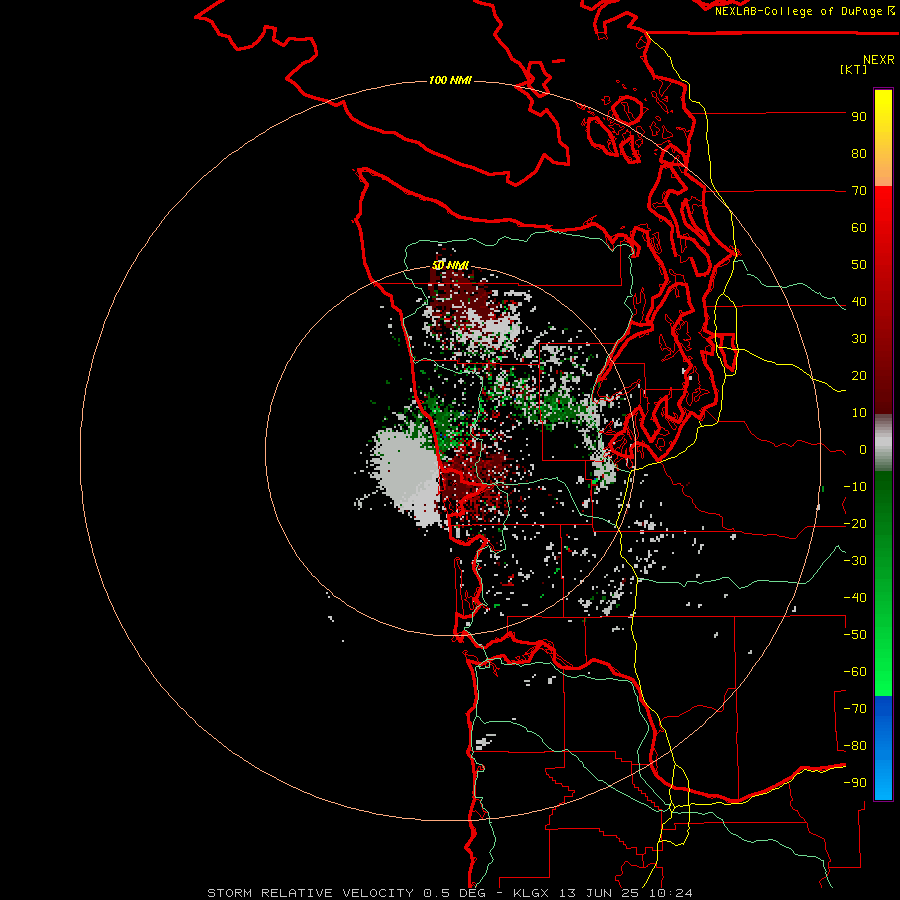Click the blue segment at the color bar bottom
The width and height of the screenshot is (900, 900).
click(883, 748)
